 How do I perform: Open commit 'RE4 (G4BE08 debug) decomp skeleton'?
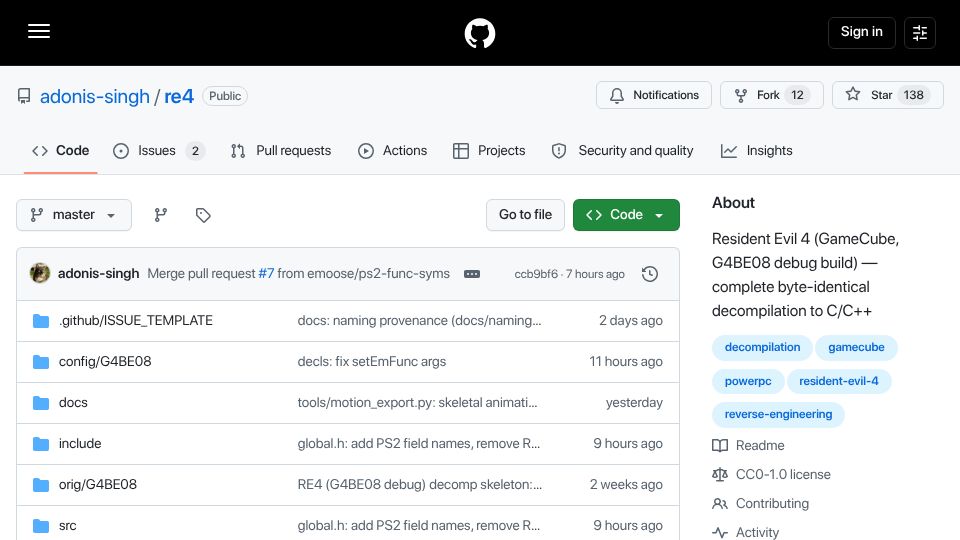click(x=420, y=484)
